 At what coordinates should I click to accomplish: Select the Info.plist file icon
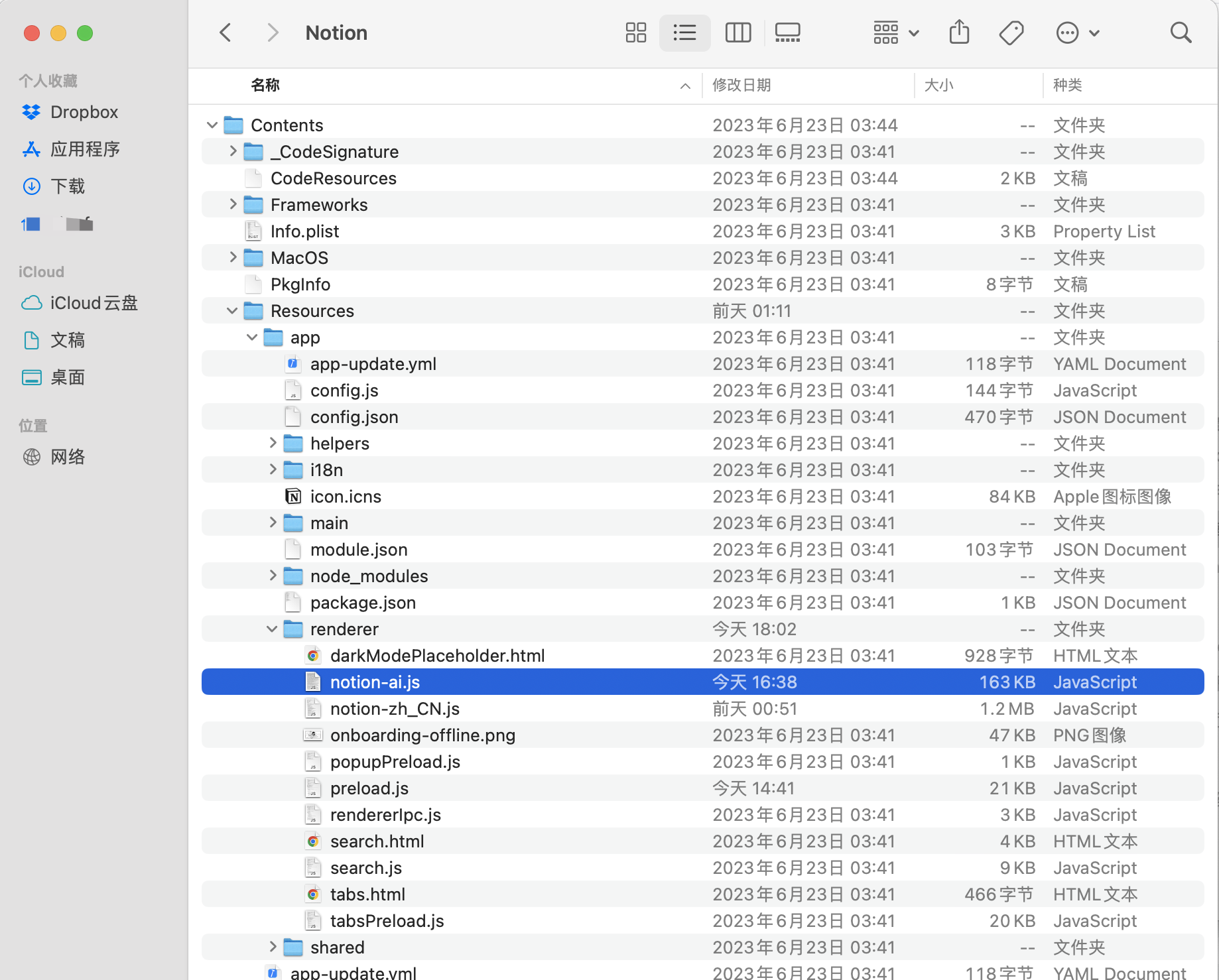pyautogui.click(x=253, y=231)
